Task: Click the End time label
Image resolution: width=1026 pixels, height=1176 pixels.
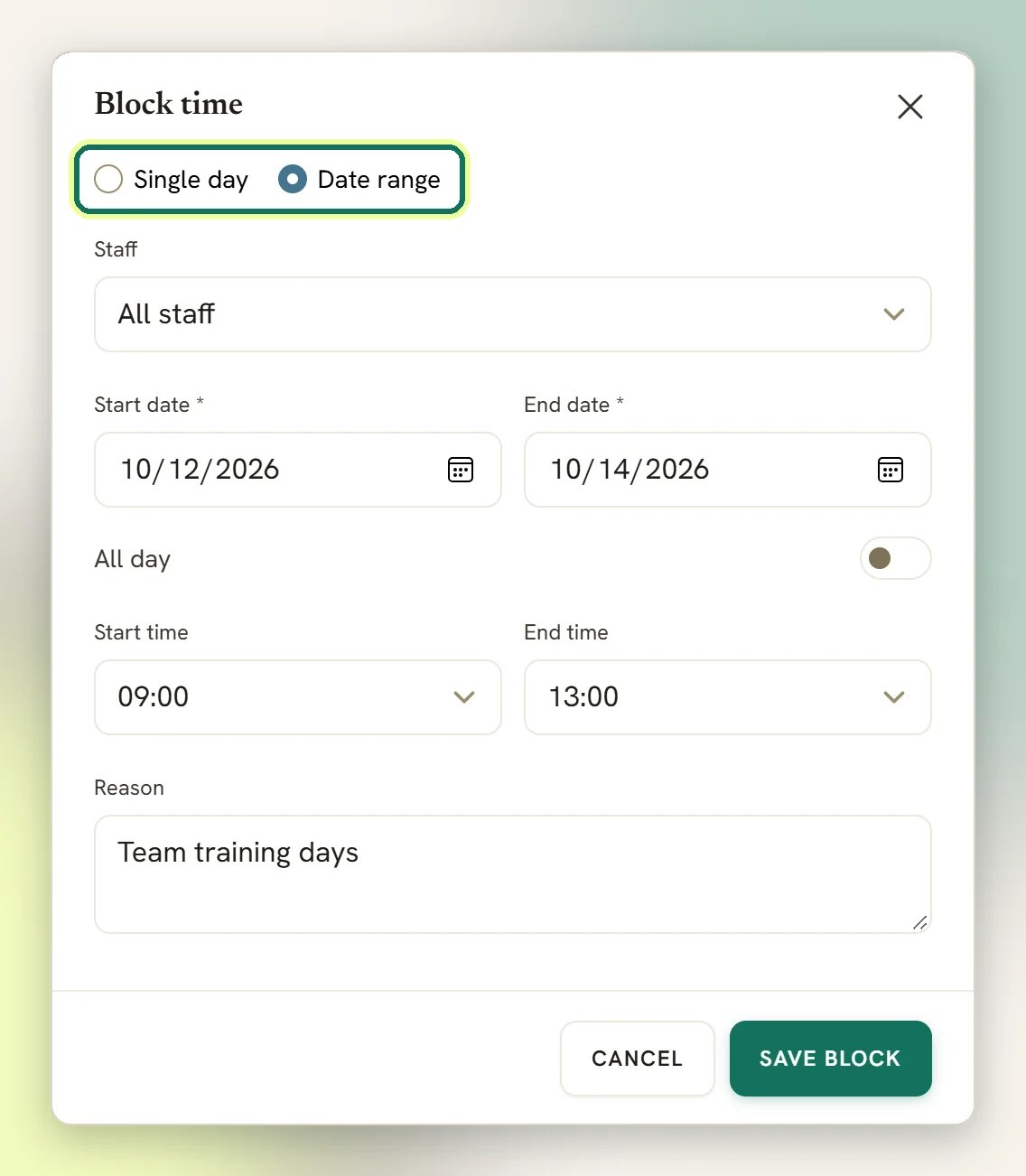Action: tap(566, 632)
